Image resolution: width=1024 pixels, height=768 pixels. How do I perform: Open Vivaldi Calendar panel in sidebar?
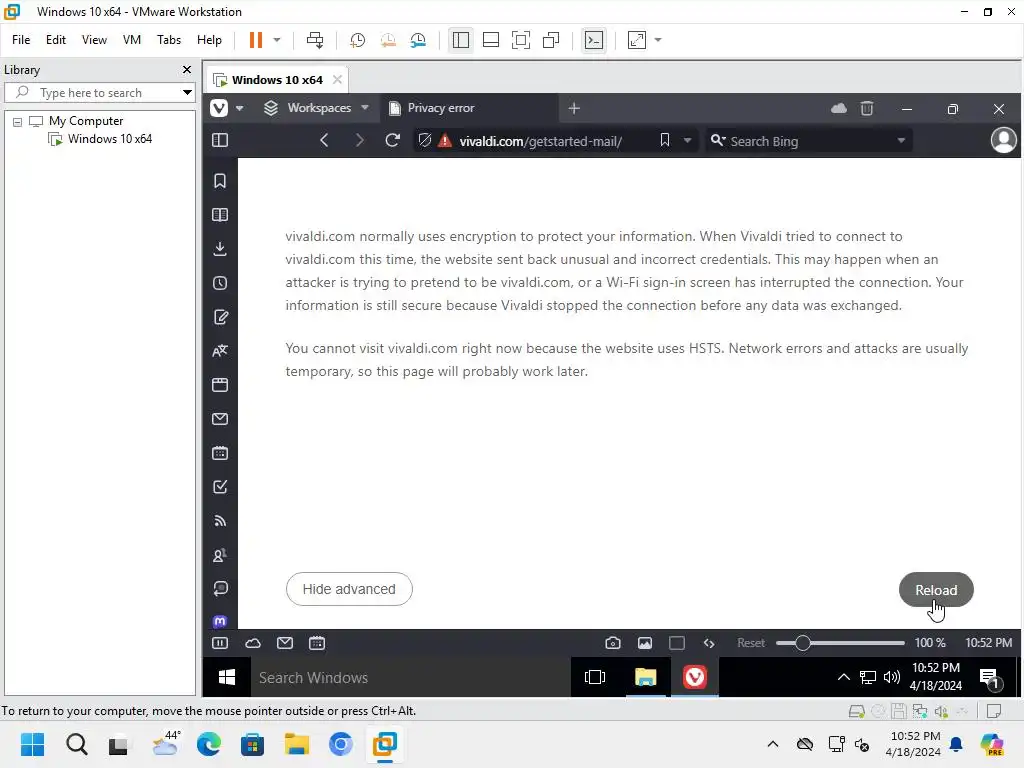tap(220, 453)
